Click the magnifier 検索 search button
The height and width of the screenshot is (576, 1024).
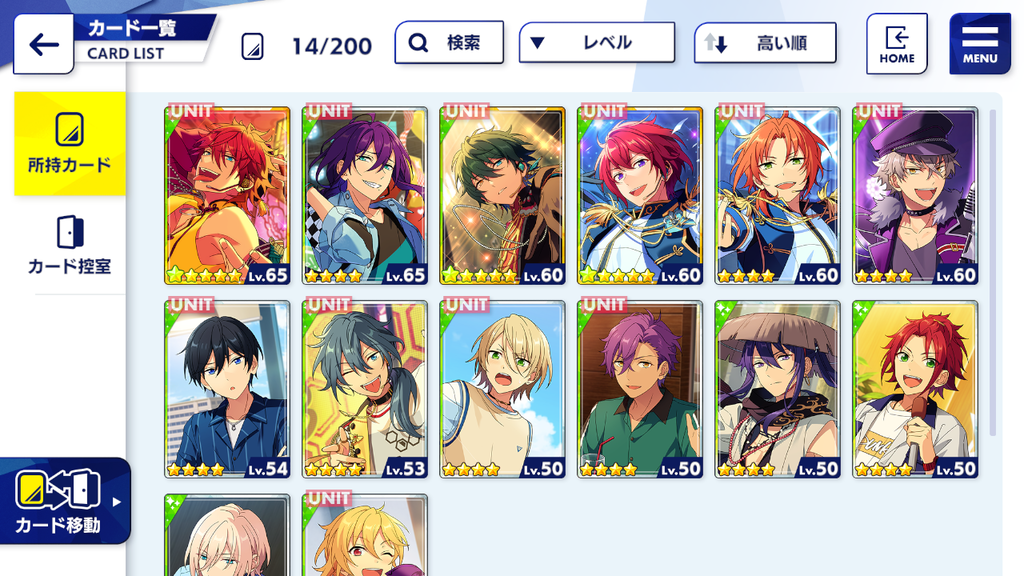pos(449,42)
